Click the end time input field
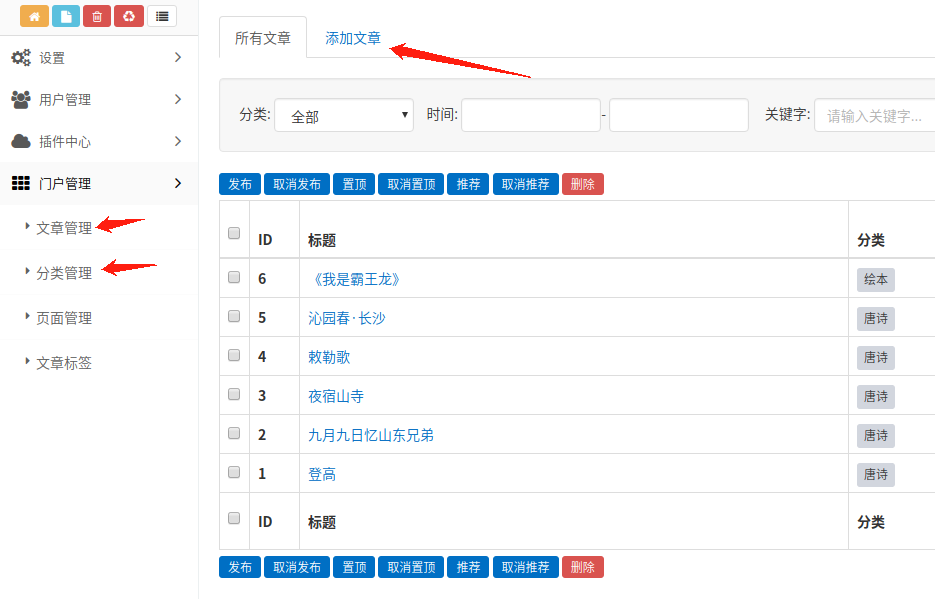Image resolution: width=935 pixels, height=599 pixels. tap(679, 115)
